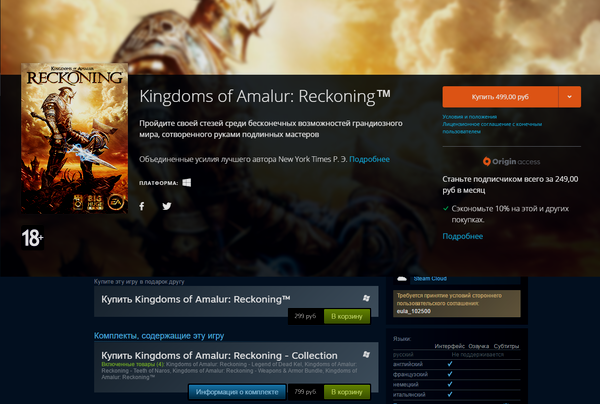
Task: Open Информация о комплекте button
Action: (237, 392)
